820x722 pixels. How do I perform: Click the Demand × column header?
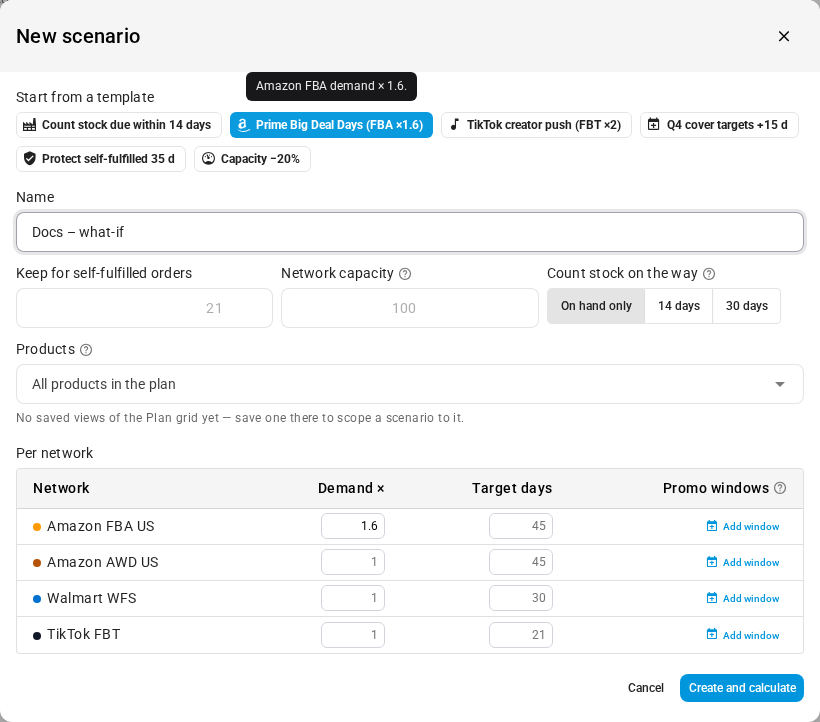[x=351, y=488]
